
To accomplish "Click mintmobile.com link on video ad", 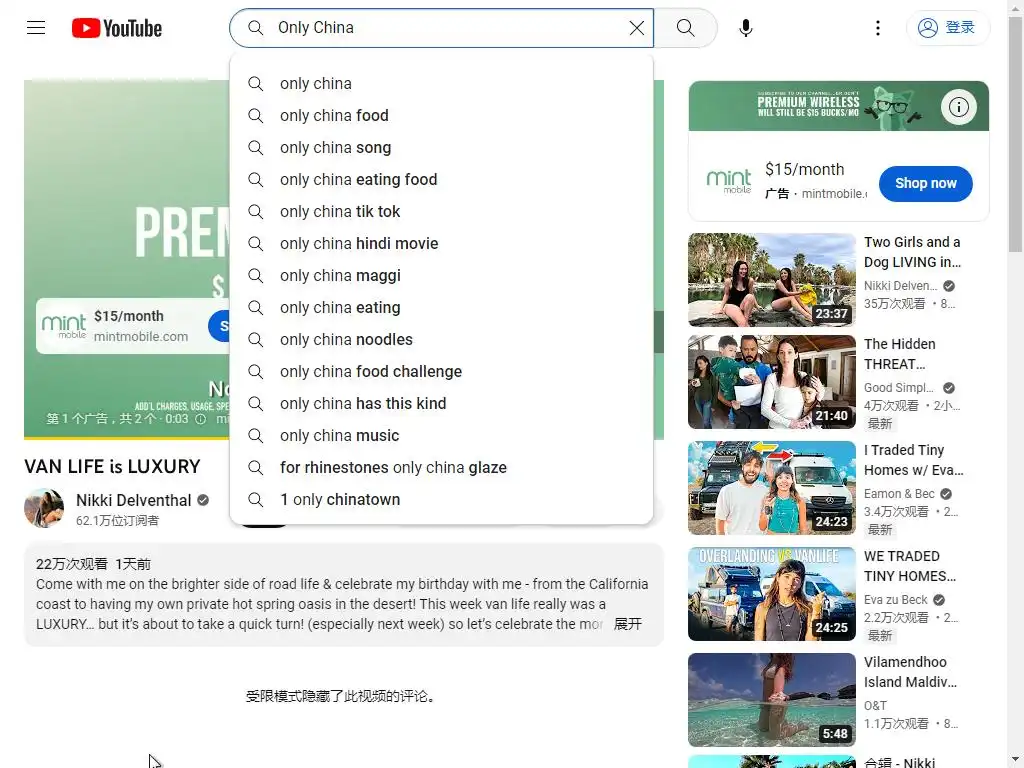I will pos(140,336).
